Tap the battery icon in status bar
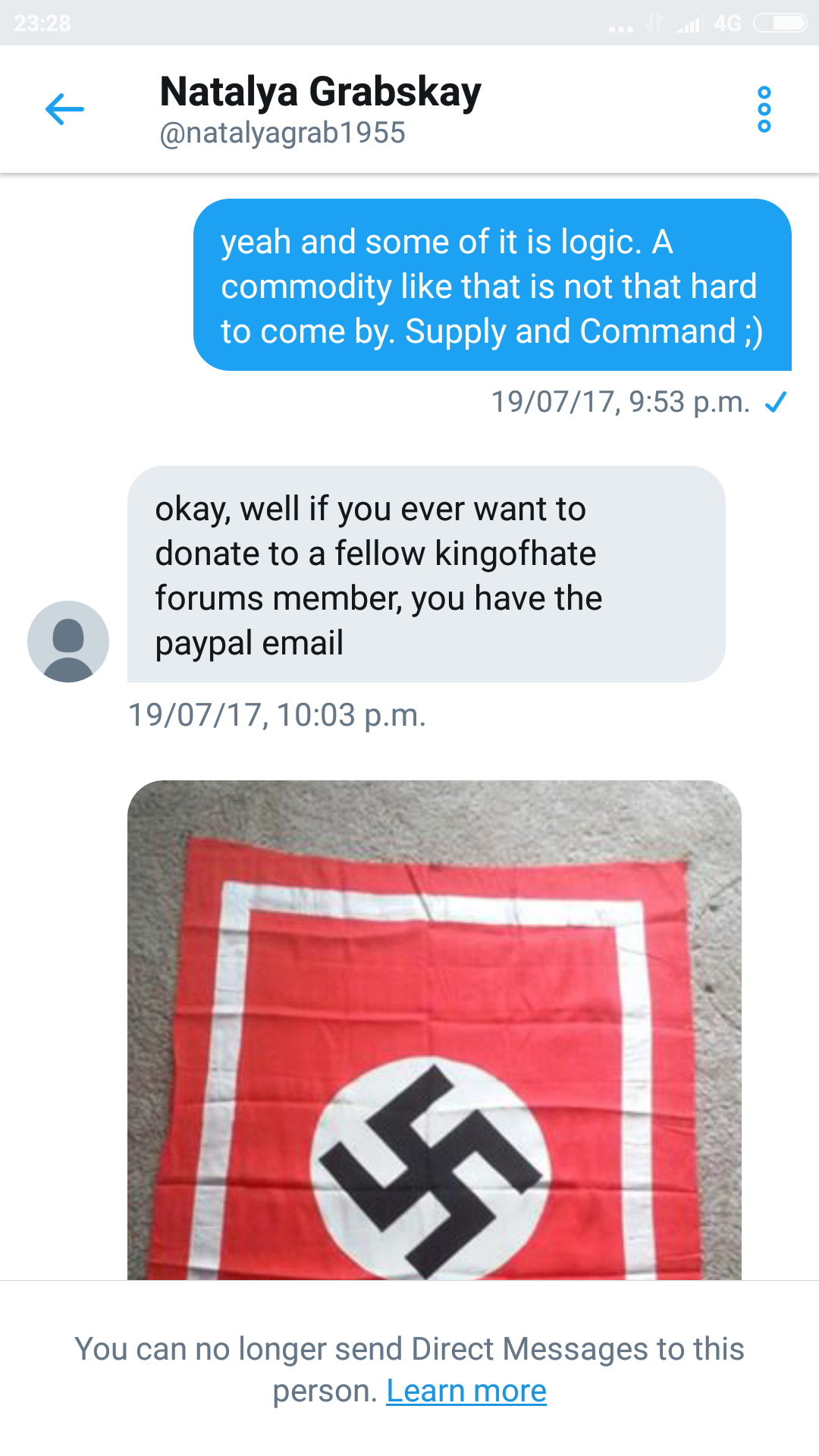The image size is (819, 1456). (x=780, y=24)
